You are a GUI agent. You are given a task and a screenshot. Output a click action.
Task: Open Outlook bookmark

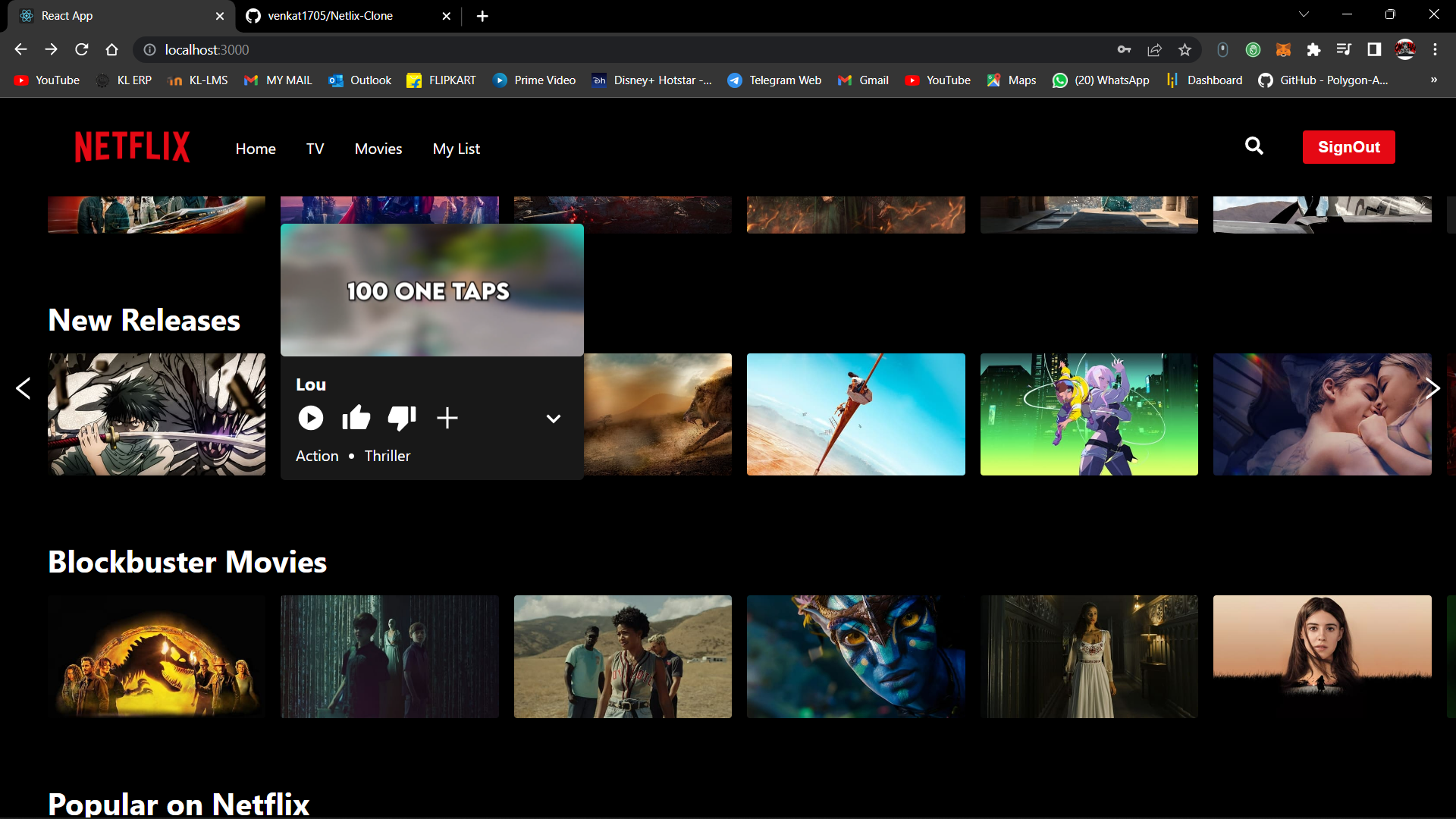pos(360,80)
